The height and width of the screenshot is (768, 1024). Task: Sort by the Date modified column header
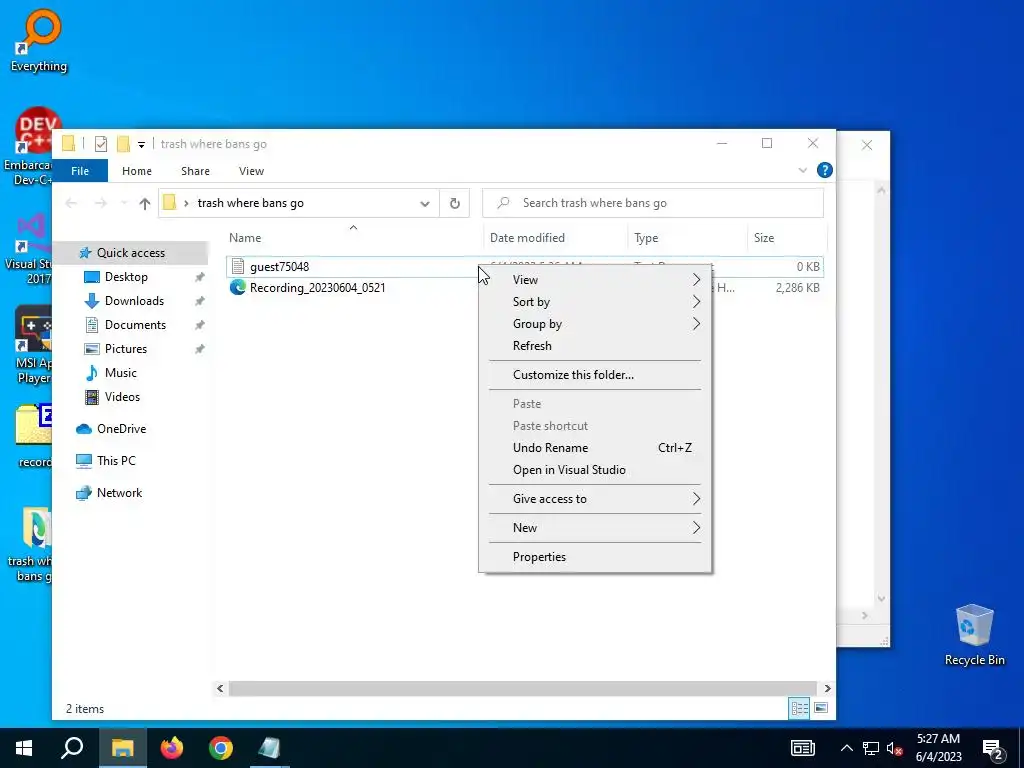pos(556,238)
